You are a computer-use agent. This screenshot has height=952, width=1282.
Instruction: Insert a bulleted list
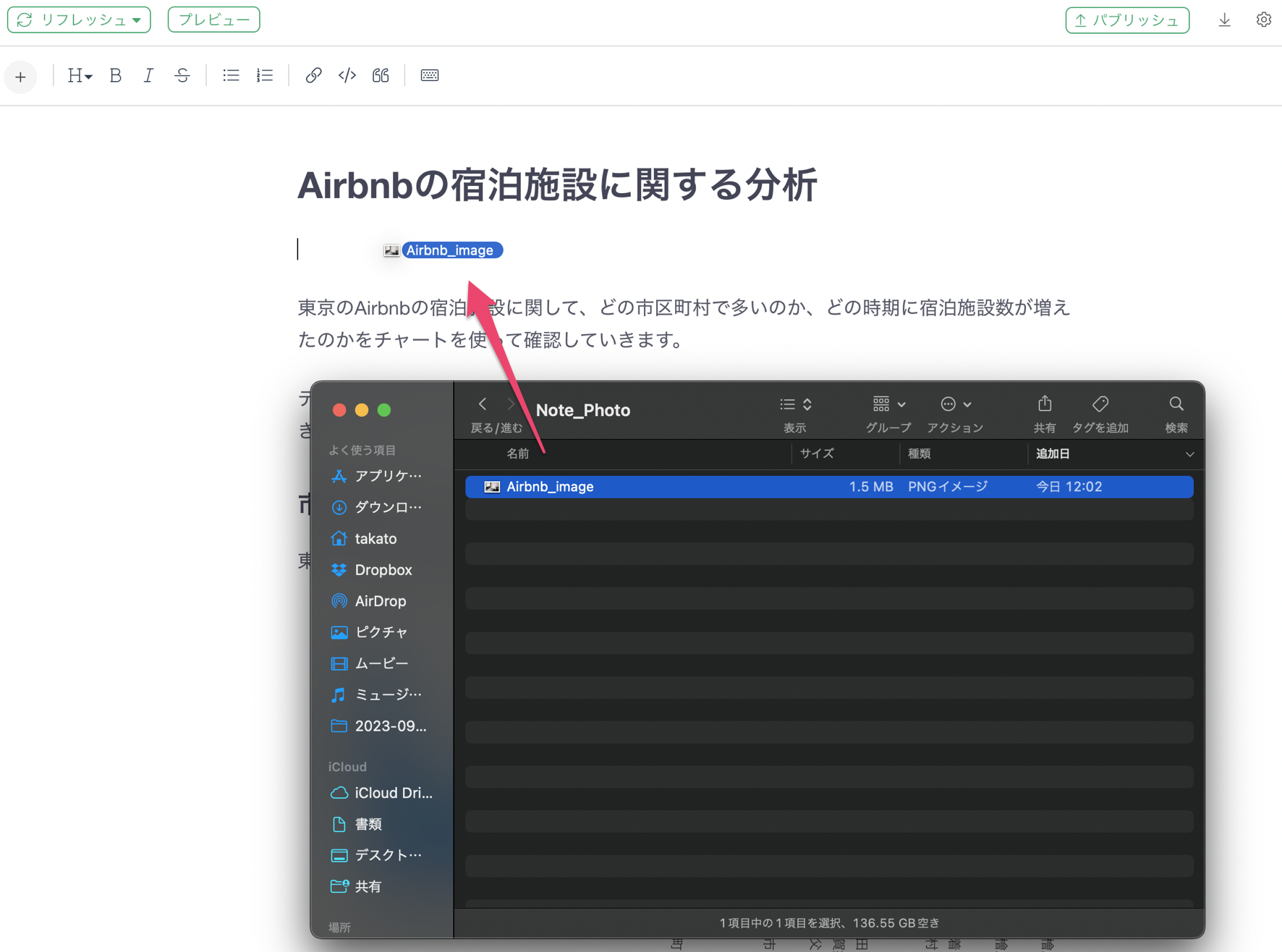tap(231, 75)
